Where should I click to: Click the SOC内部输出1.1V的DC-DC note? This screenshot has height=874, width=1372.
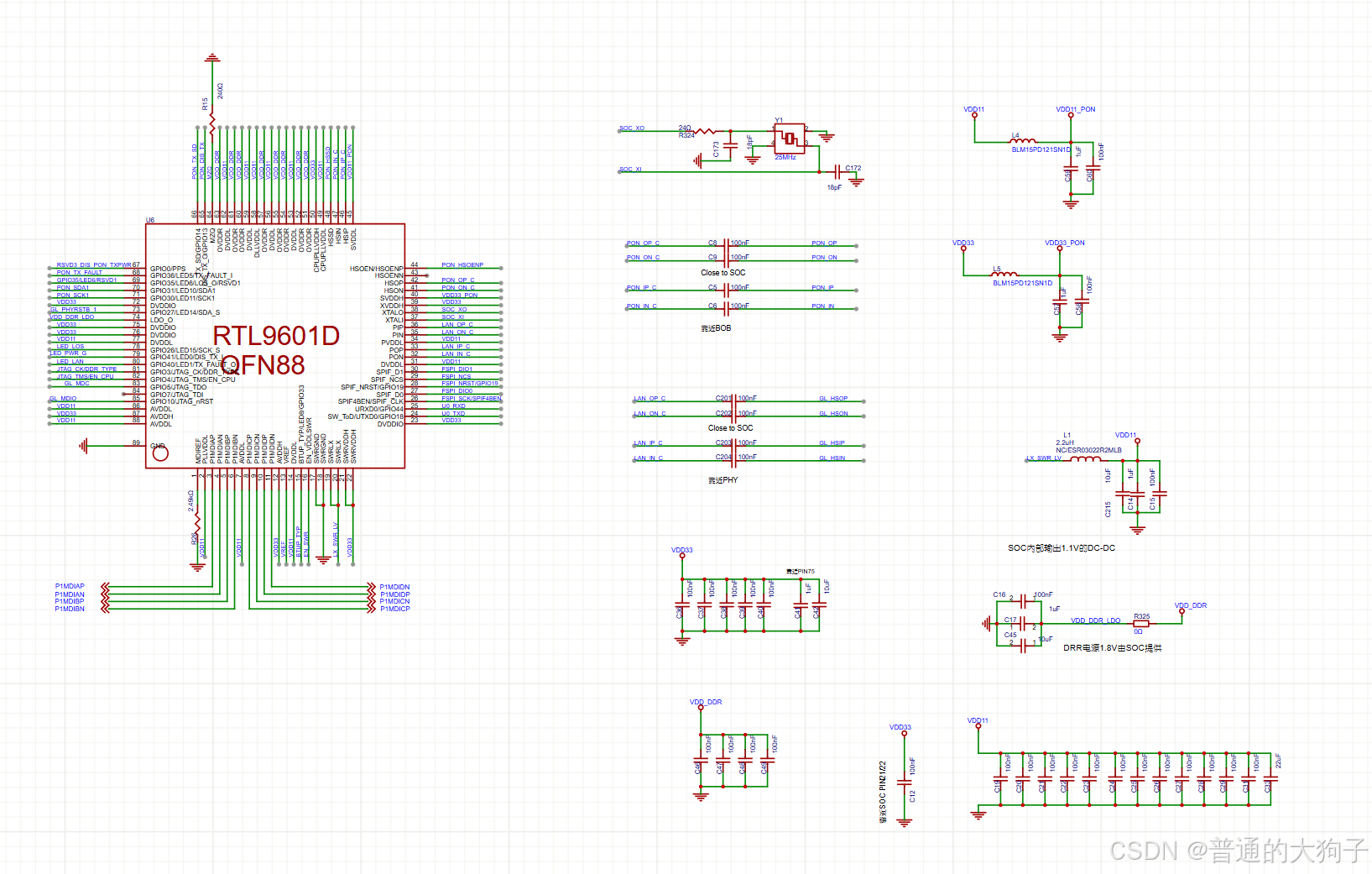tap(1062, 547)
